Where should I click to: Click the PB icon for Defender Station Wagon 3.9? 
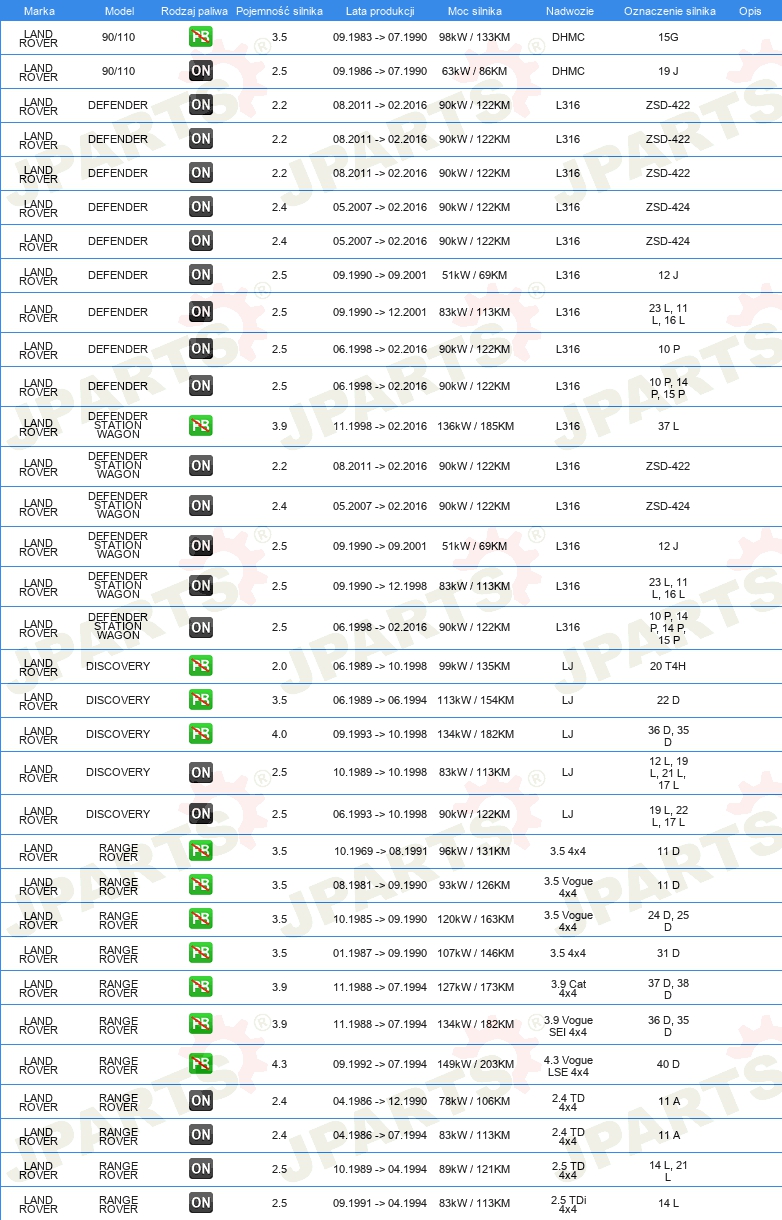coord(201,425)
